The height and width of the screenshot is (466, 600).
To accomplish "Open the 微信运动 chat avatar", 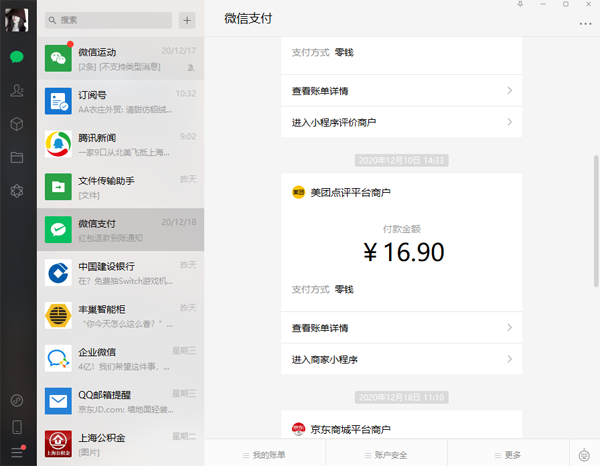I will tap(58, 58).
